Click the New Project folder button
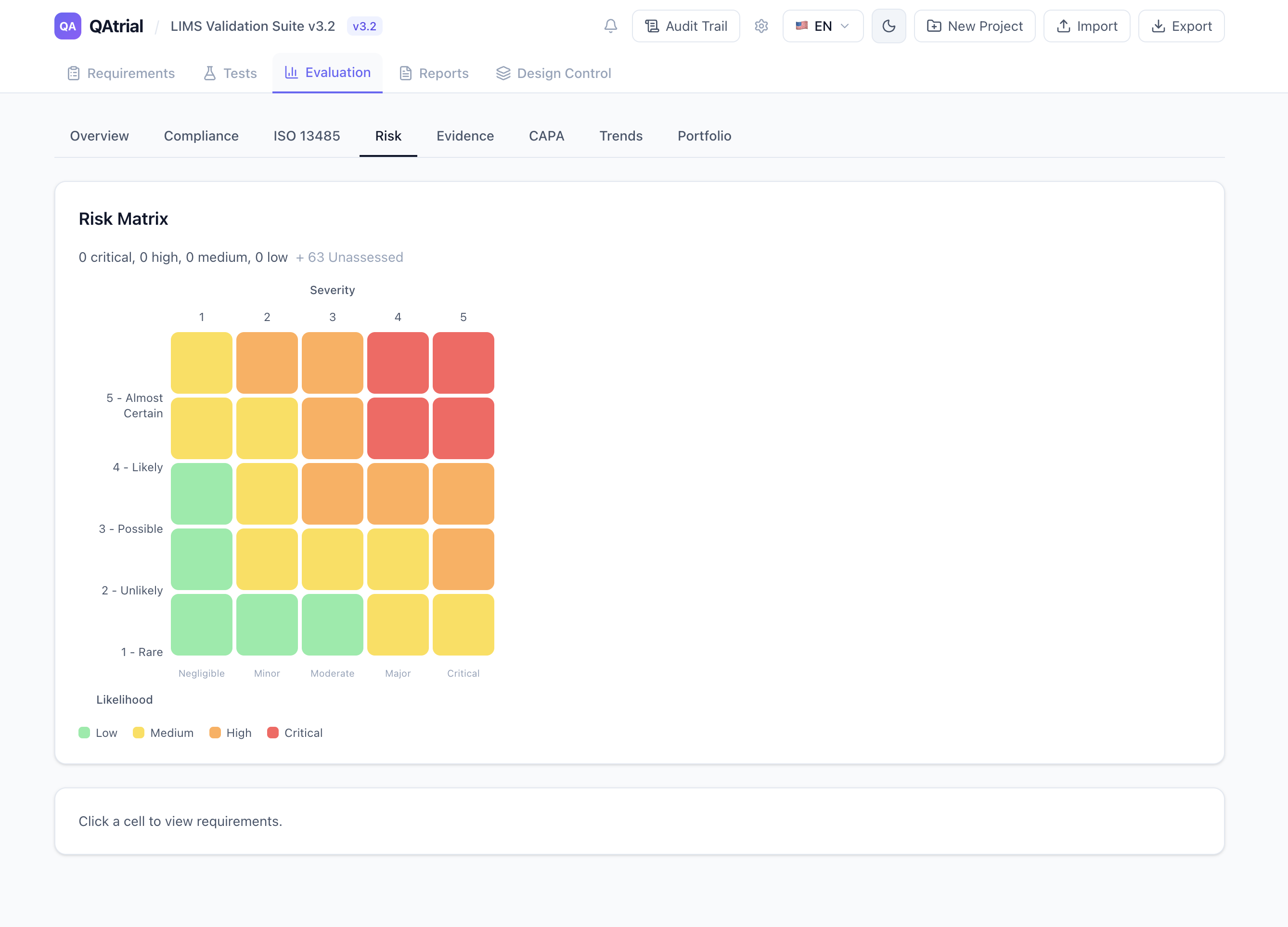Image resolution: width=1288 pixels, height=927 pixels. tap(975, 26)
